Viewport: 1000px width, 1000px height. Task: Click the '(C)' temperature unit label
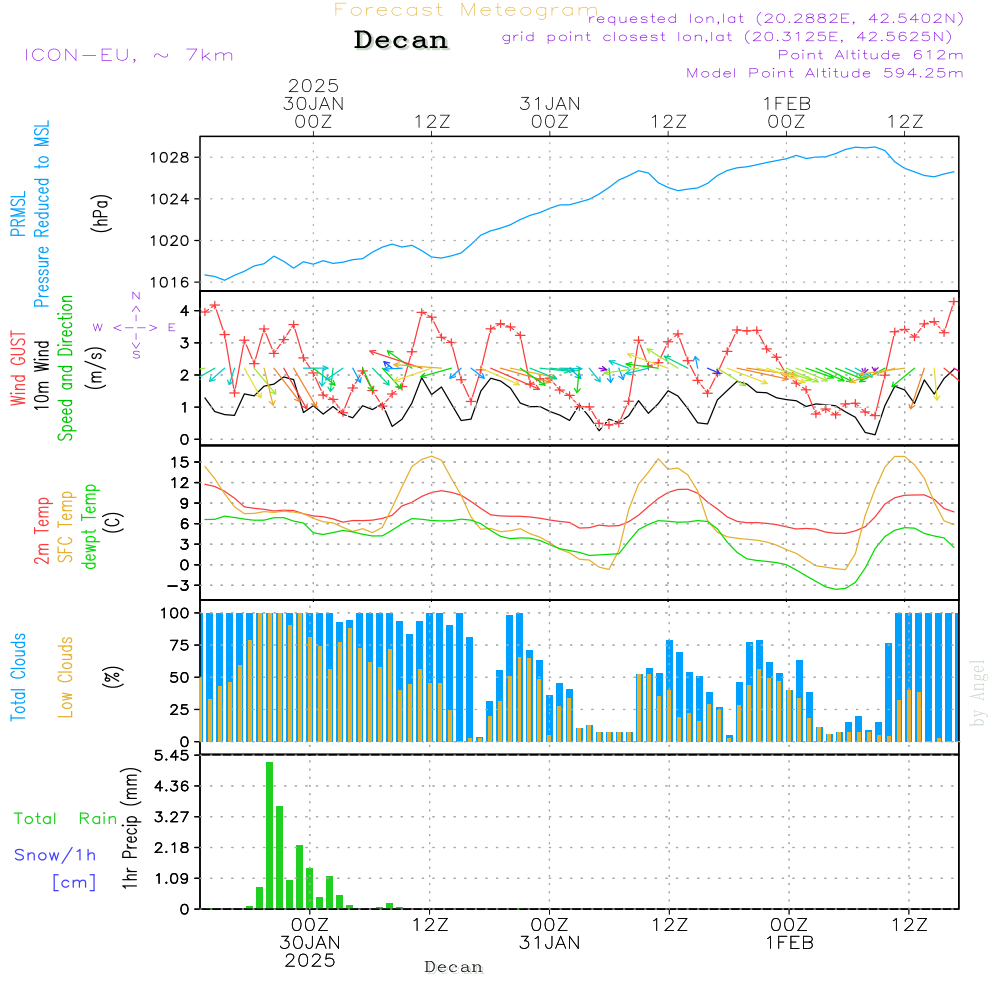[114, 522]
